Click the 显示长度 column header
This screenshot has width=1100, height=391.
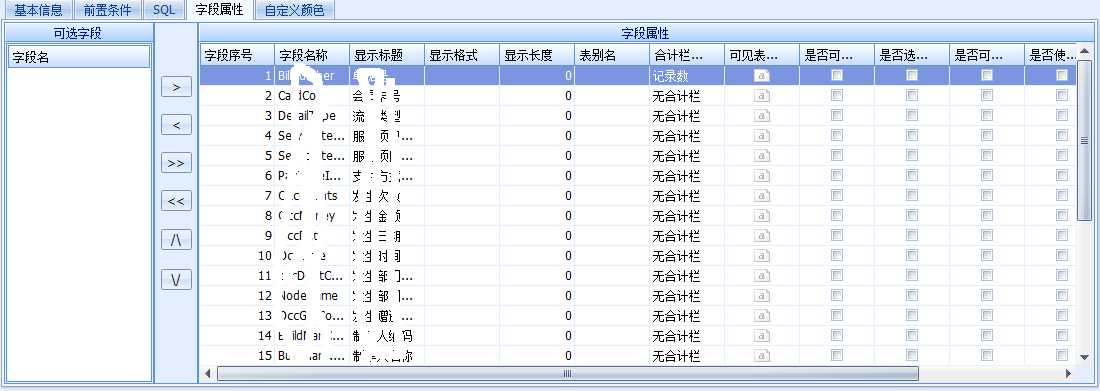point(537,55)
